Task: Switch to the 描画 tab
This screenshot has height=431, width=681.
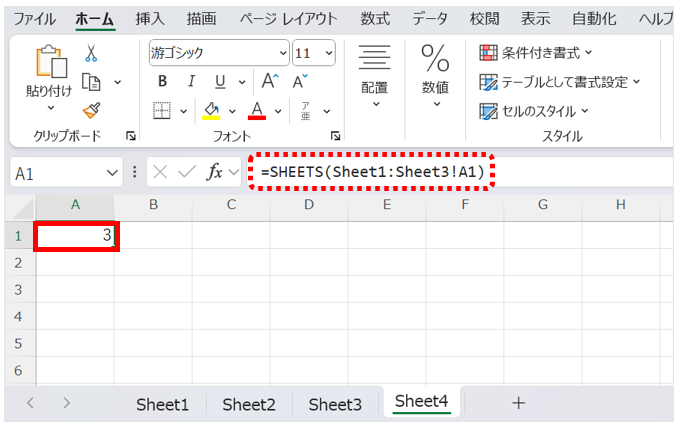Action: point(201,19)
